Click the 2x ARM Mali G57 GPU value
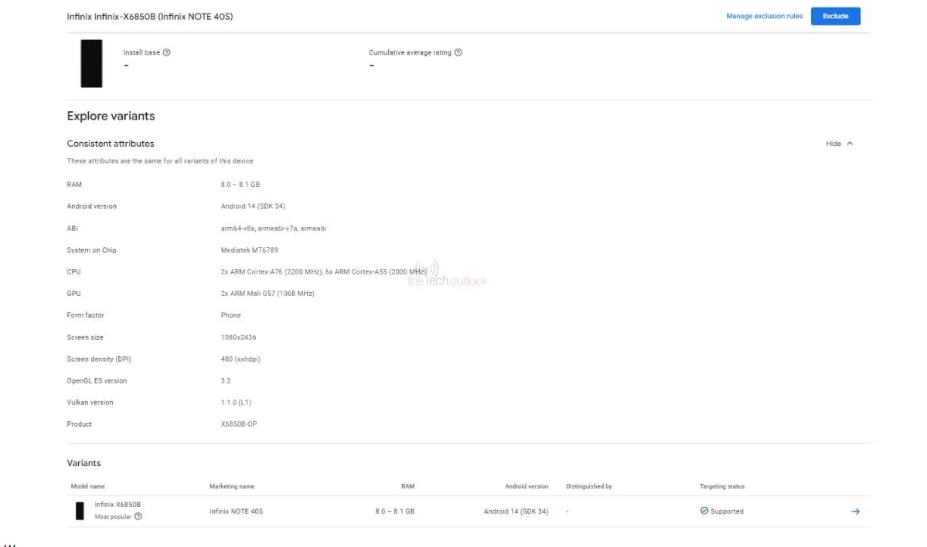927x547 pixels. point(267,293)
